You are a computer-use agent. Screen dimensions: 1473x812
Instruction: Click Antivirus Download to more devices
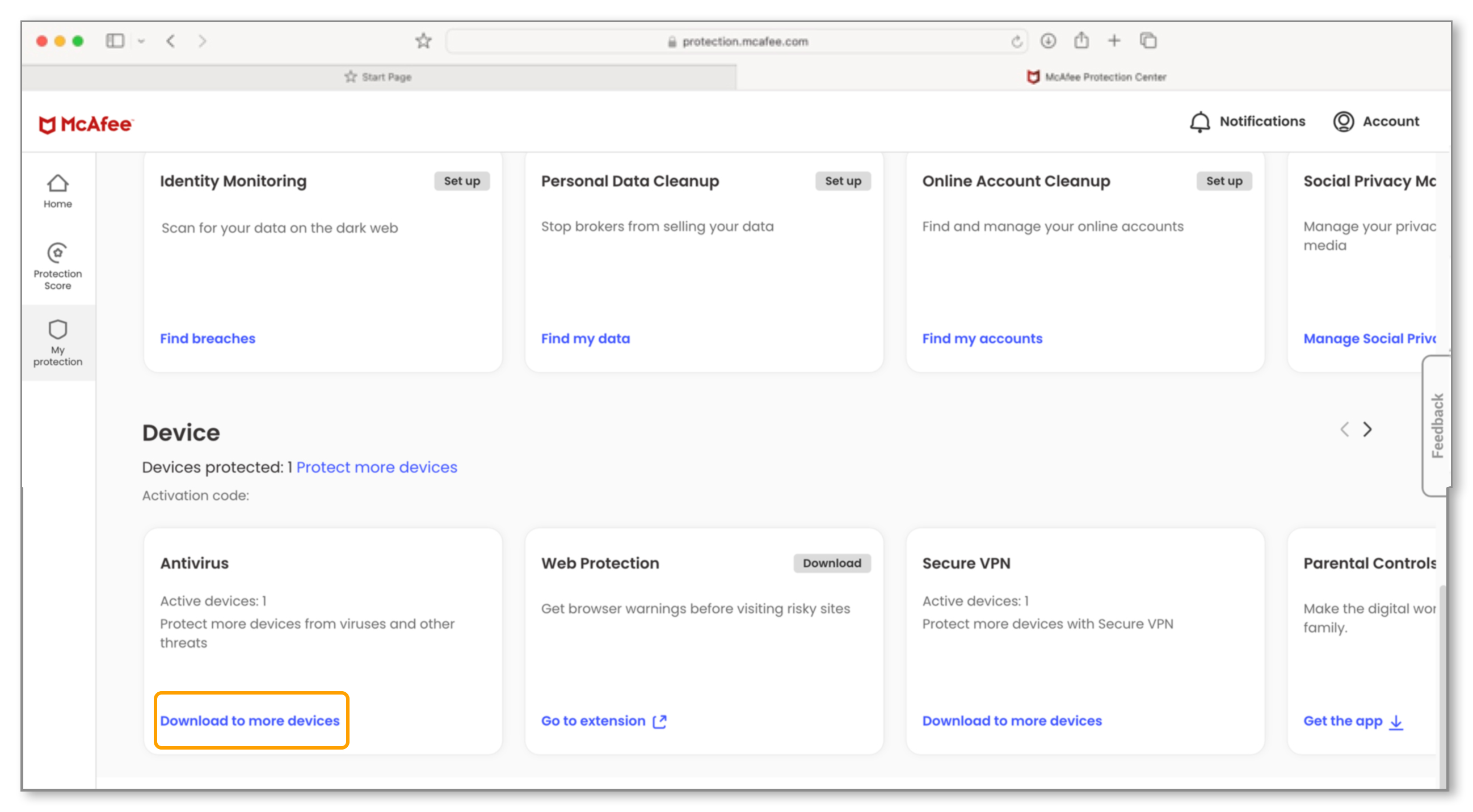(x=250, y=721)
